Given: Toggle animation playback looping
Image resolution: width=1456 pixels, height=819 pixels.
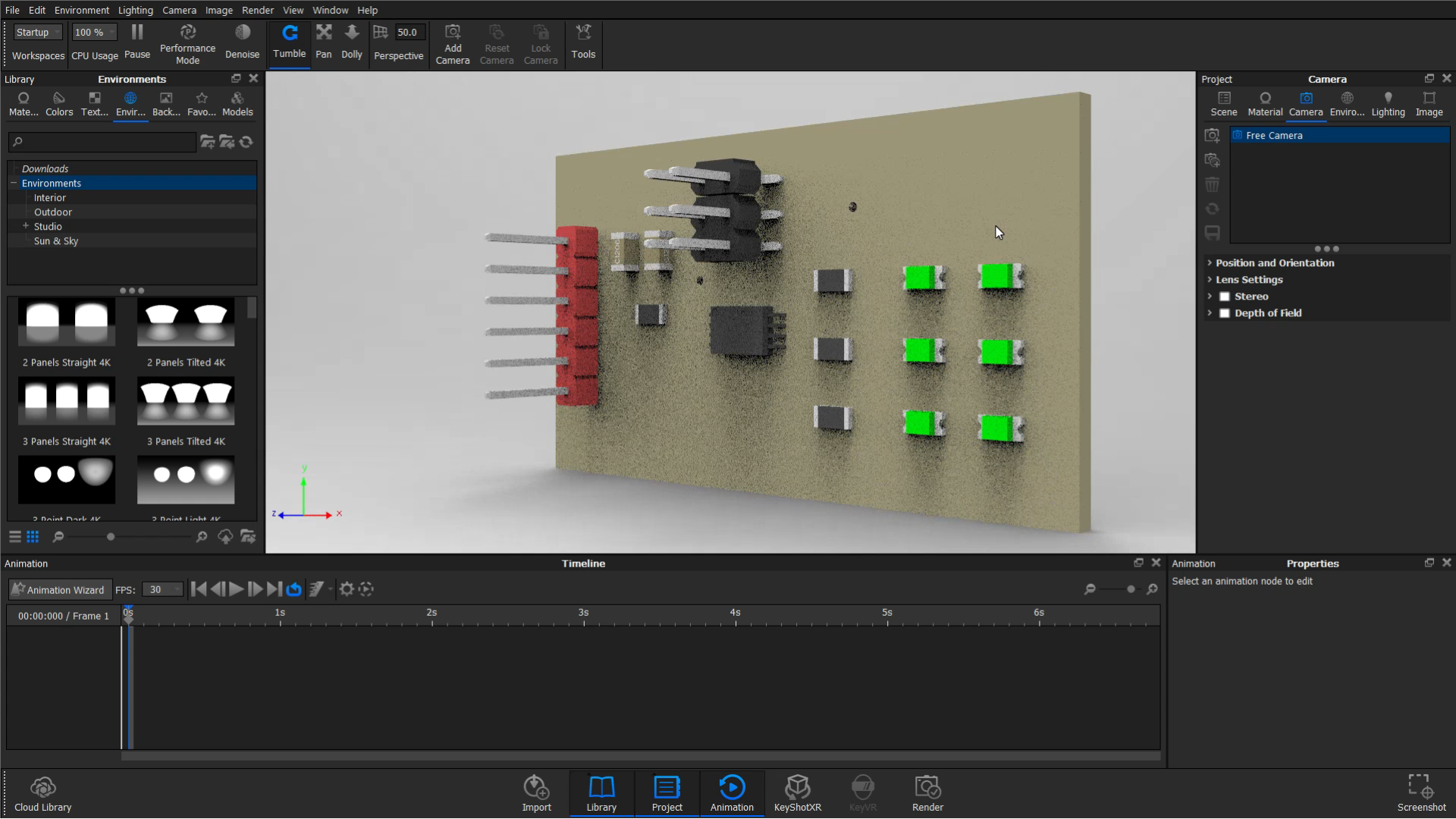Looking at the screenshot, I should (x=293, y=589).
